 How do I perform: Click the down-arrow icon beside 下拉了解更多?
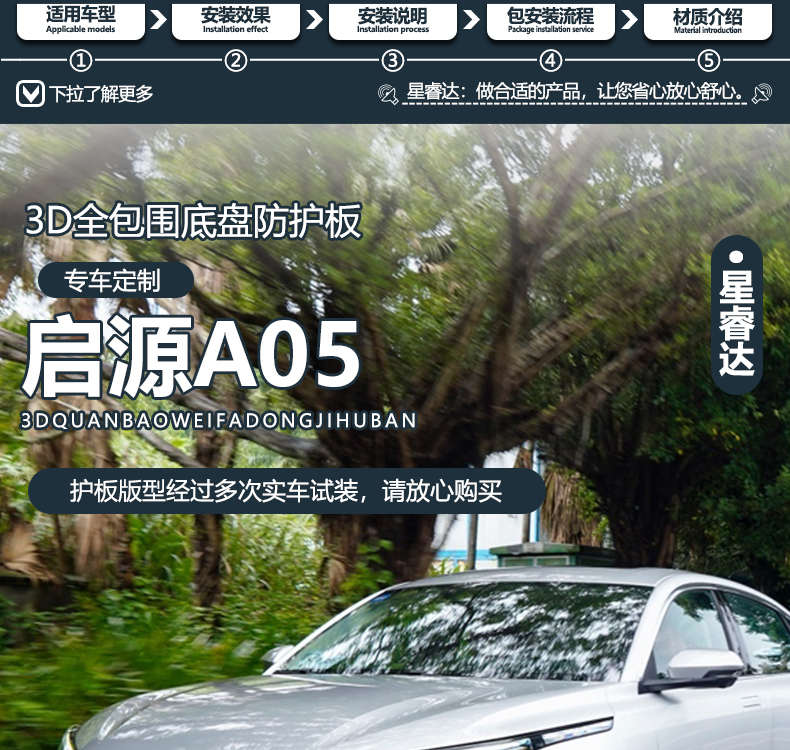[x=30, y=94]
